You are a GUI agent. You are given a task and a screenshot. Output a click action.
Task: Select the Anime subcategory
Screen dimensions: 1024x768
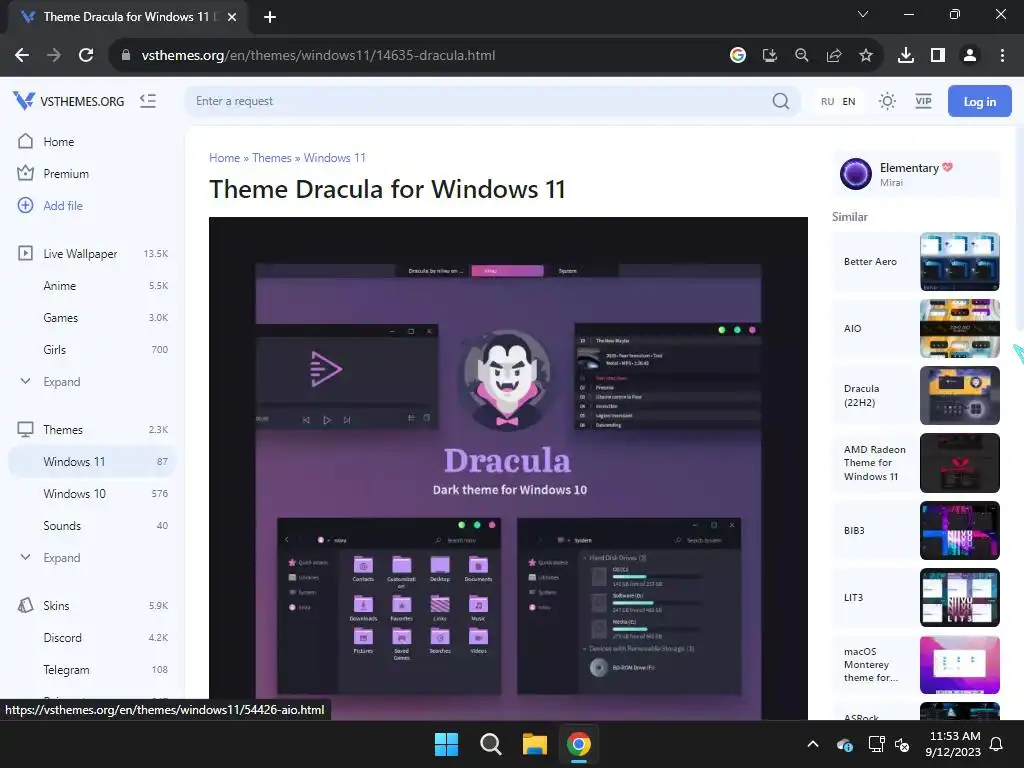tap(59, 285)
